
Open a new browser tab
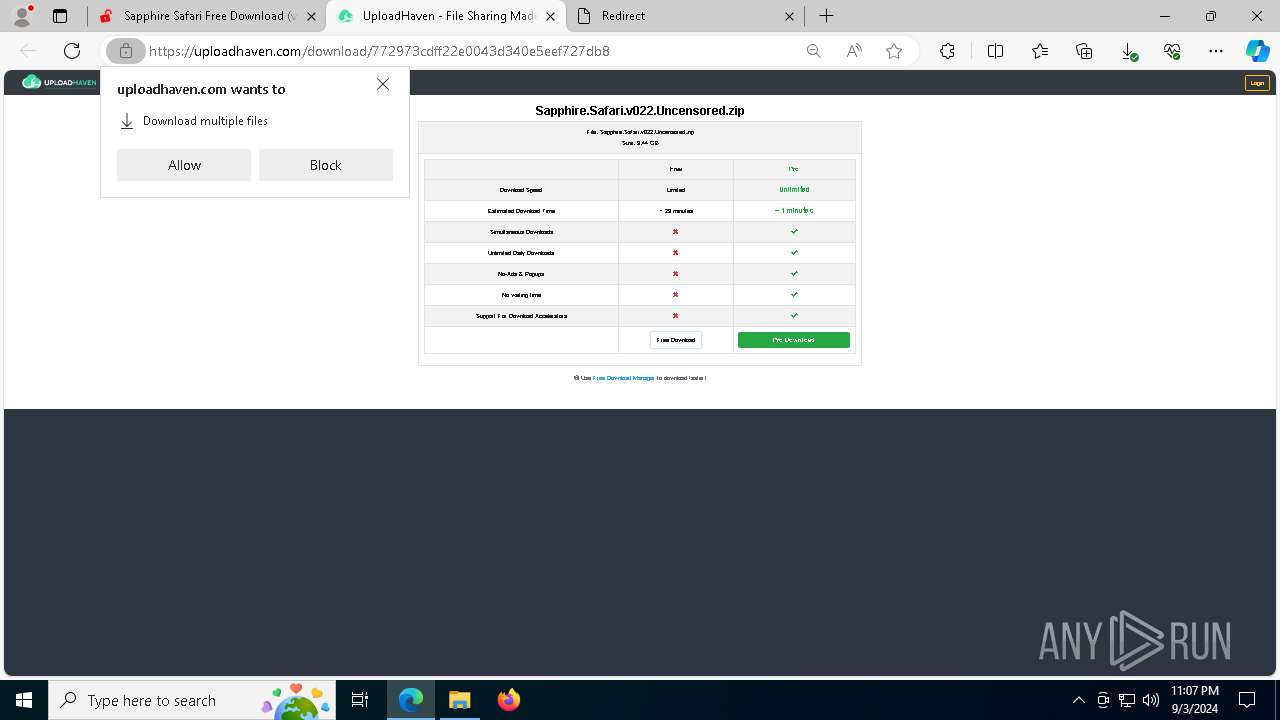tap(826, 16)
